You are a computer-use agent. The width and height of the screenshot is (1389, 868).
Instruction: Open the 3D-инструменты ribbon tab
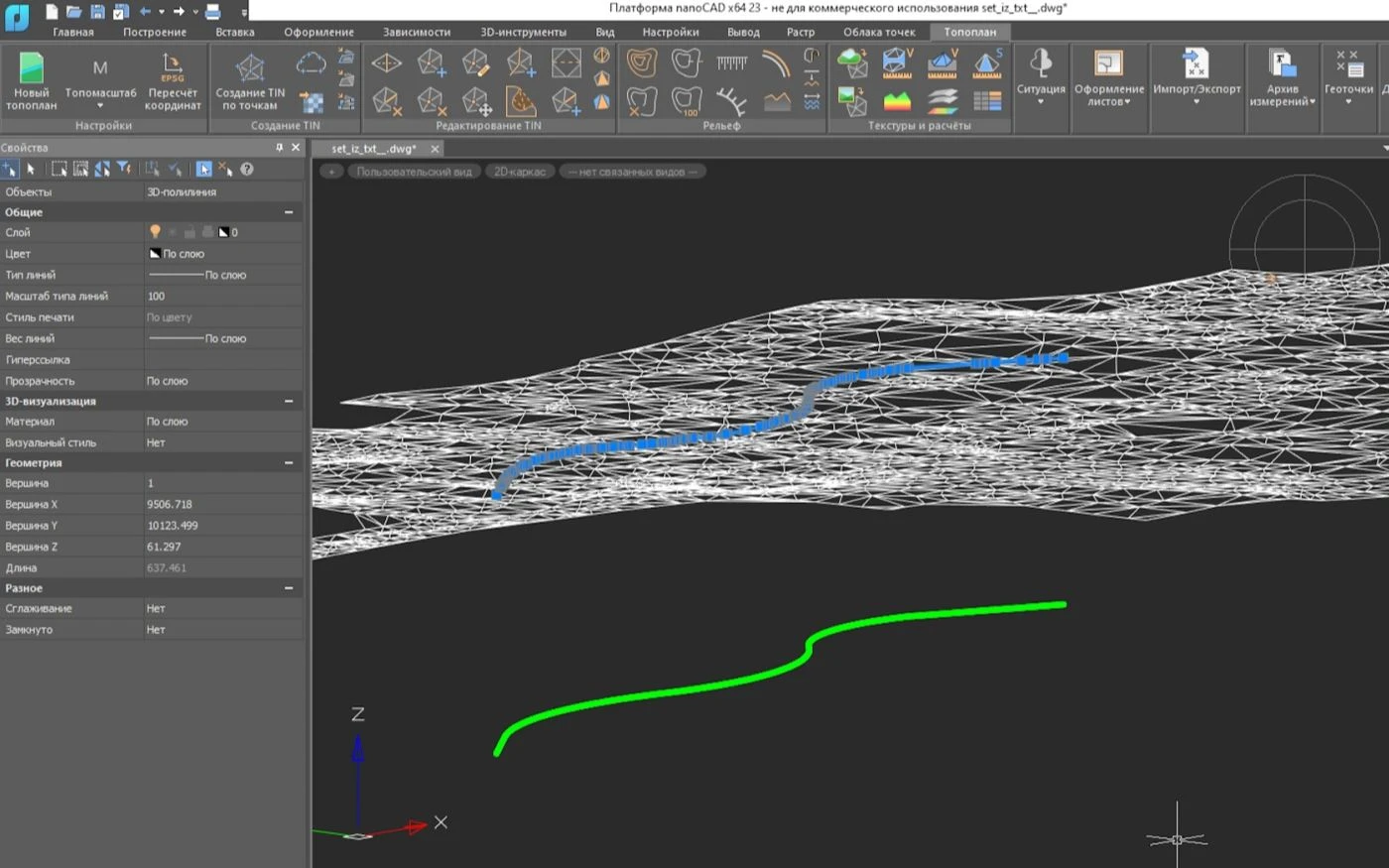pos(523,32)
